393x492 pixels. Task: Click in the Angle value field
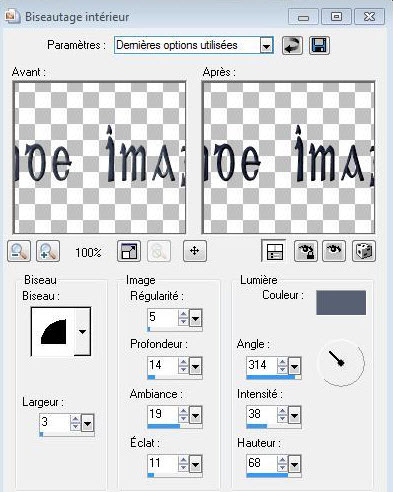262,366
